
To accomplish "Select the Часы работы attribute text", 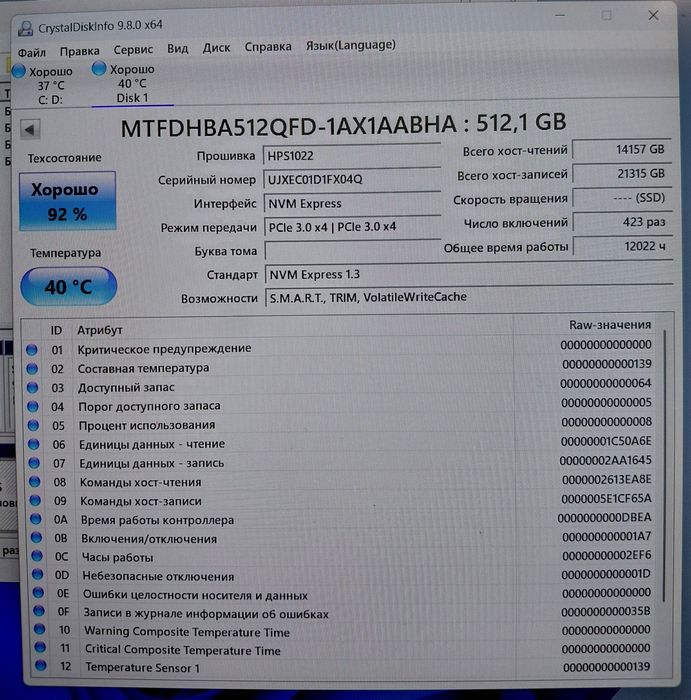I will click(117, 558).
